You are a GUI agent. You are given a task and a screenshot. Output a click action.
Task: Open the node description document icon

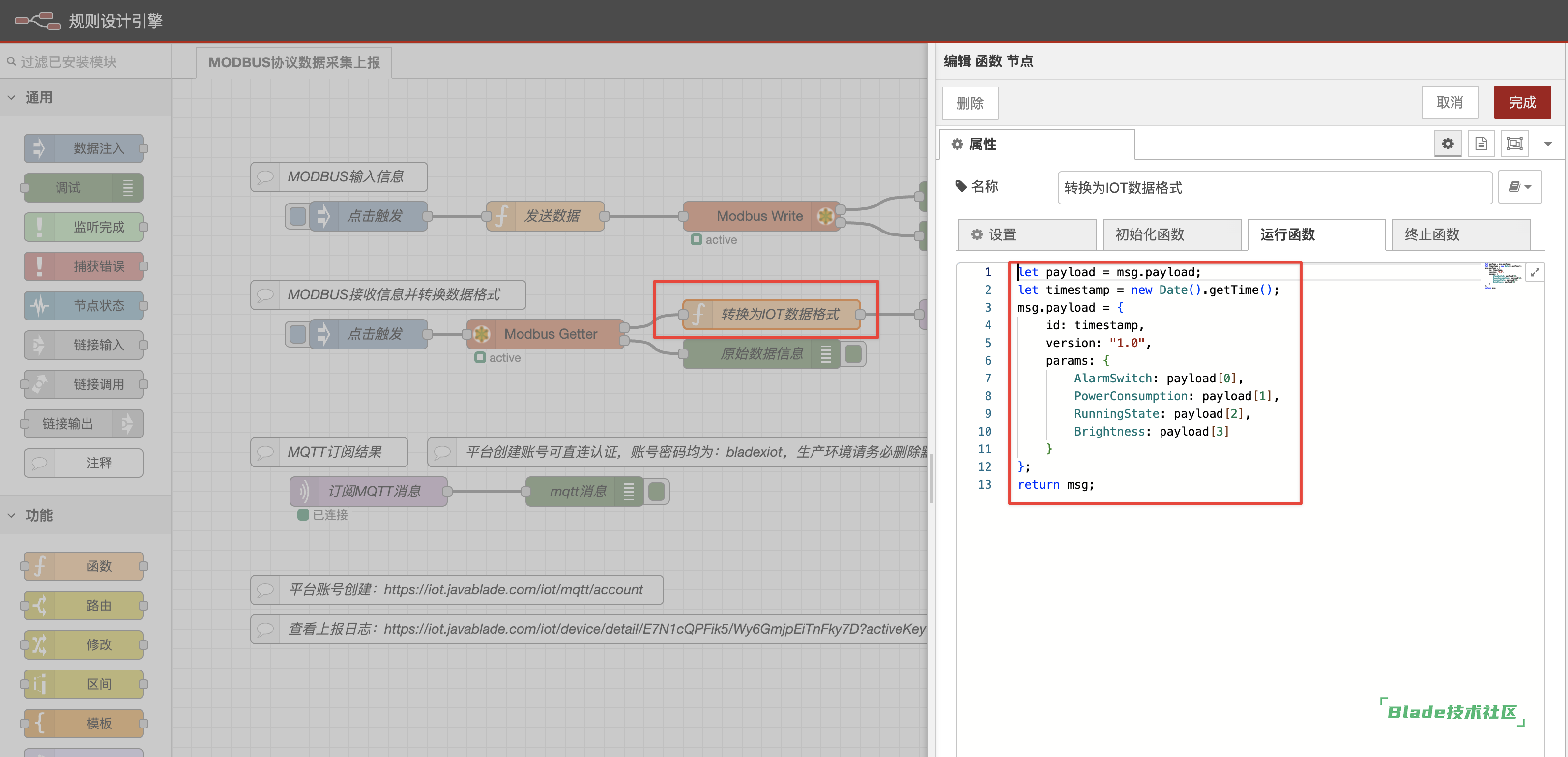(1481, 144)
